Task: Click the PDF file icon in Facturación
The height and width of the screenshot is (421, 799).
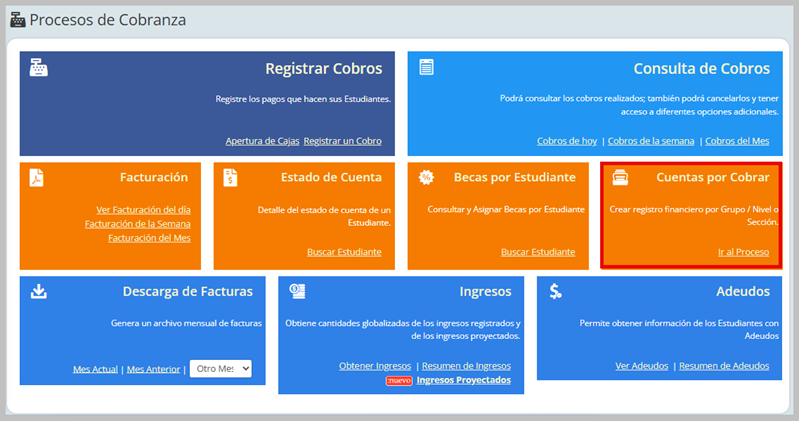Action: pyautogui.click(x=36, y=177)
